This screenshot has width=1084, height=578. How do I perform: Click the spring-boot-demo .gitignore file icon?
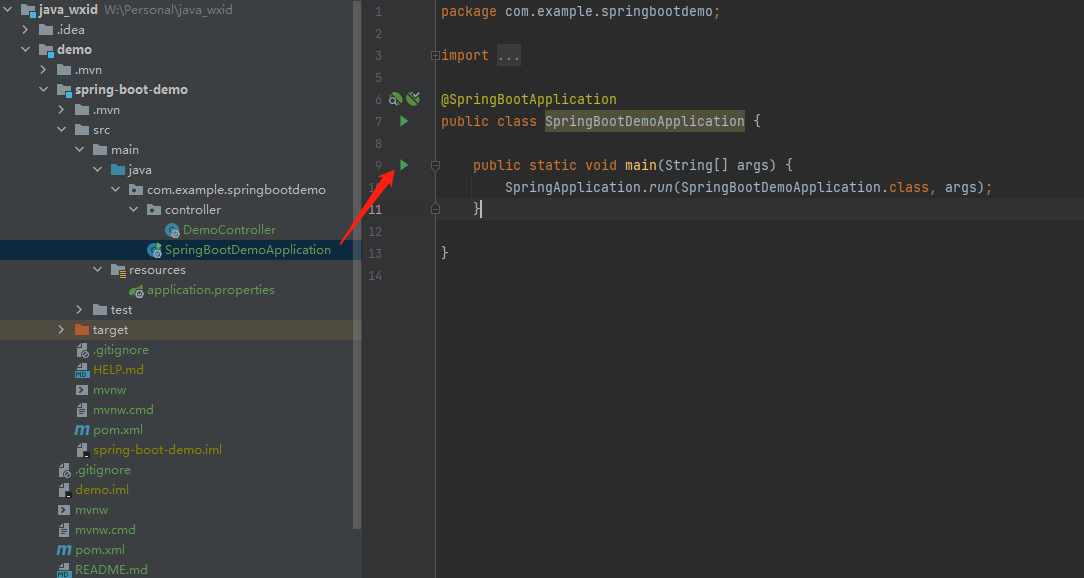(82, 351)
